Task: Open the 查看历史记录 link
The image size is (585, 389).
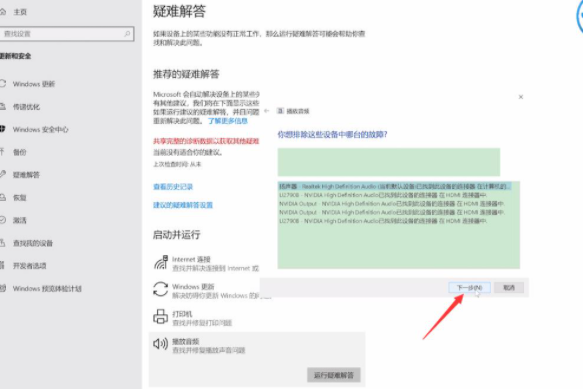Action: click(173, 186)
